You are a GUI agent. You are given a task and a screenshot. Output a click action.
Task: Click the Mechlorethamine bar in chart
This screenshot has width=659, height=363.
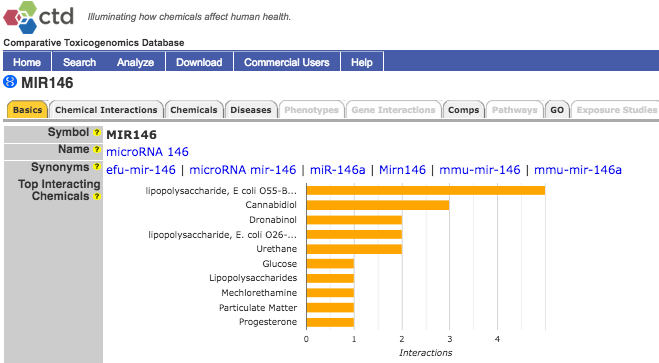330,293
